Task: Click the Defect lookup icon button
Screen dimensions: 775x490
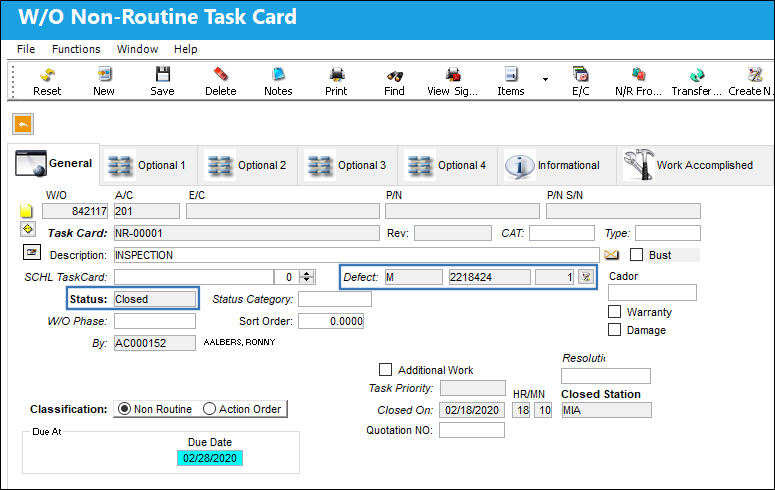Action: (x=586, y=277)
